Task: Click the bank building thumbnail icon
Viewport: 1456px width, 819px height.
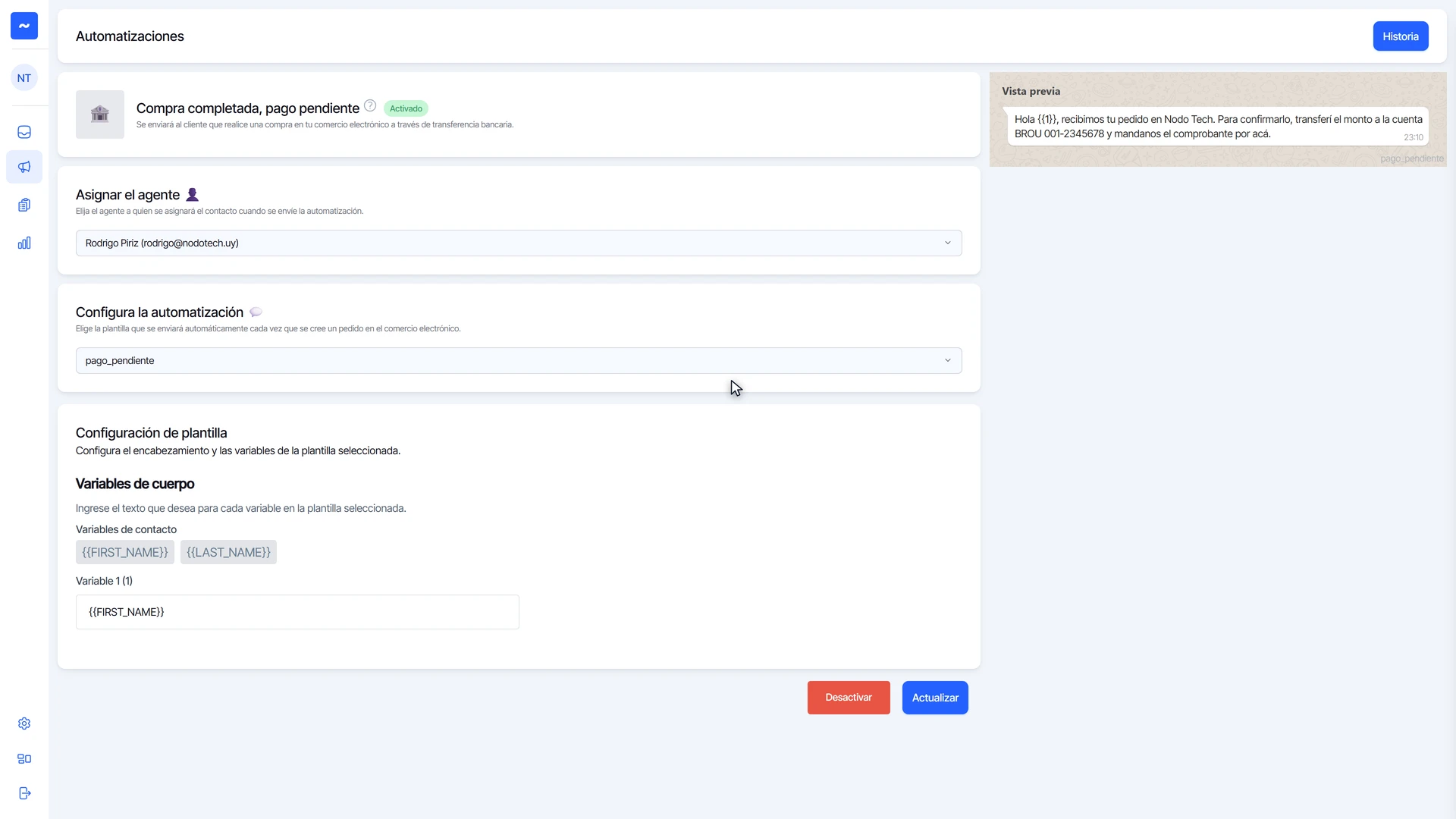Action: 100,115
